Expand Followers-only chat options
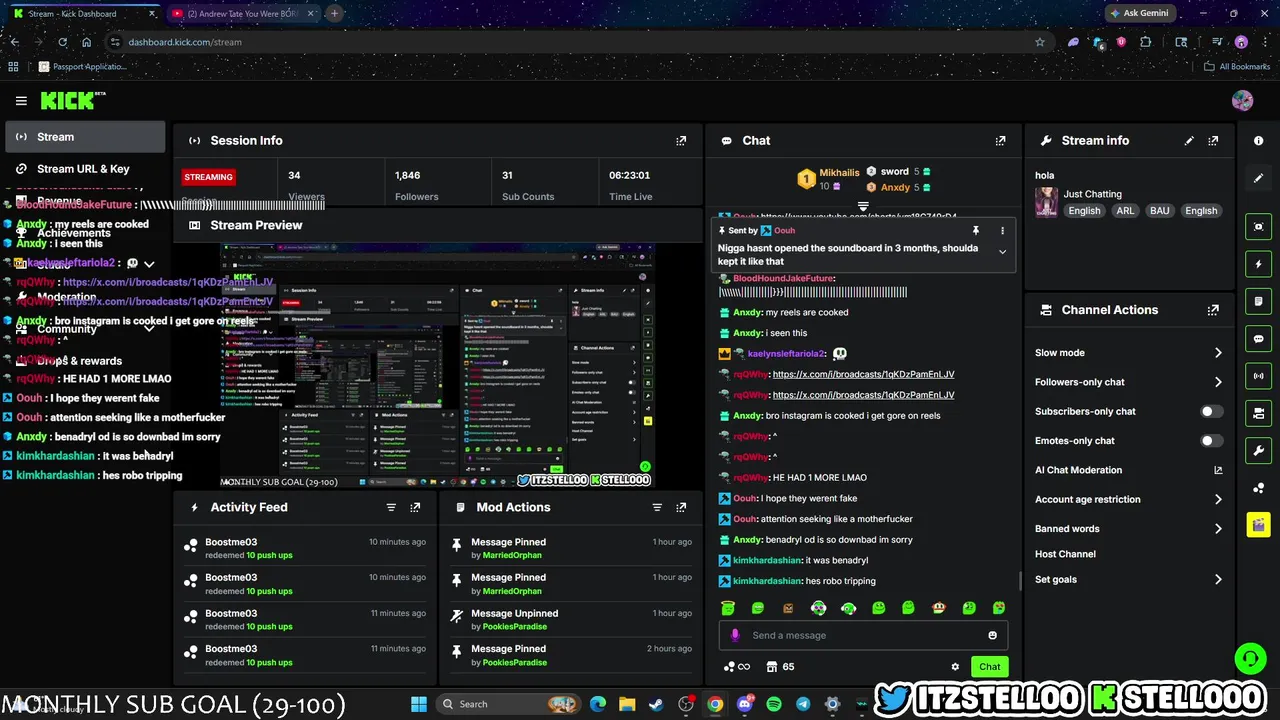This screenshot has width=1280, height=720. click(x=1218, y=382)
